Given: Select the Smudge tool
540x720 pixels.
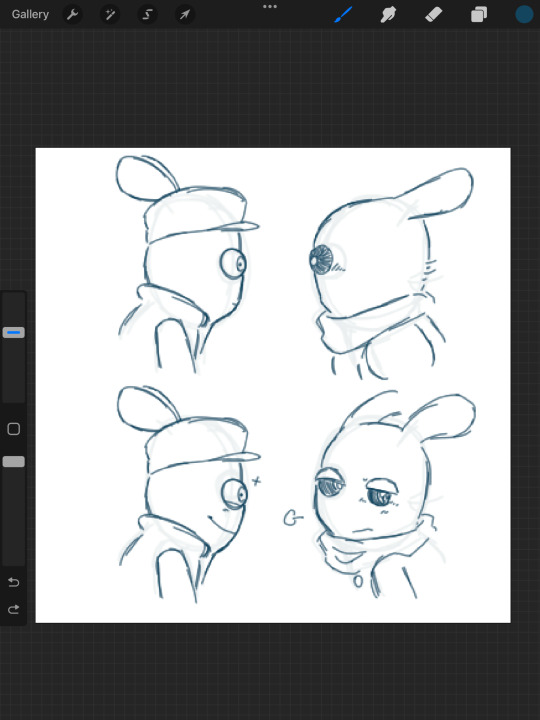Looking at the screenshot, I should tap(388, 14).
